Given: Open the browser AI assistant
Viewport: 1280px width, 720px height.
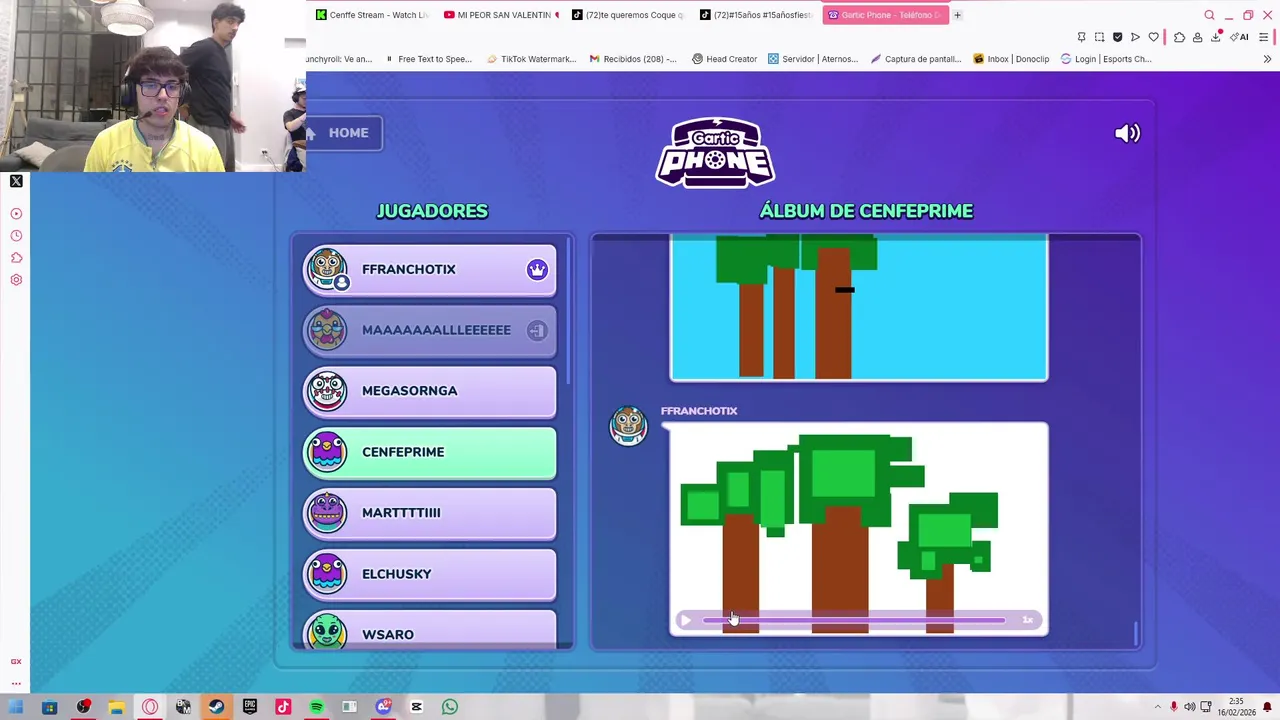Looking at the screenshot, I should click(1239, 37).
